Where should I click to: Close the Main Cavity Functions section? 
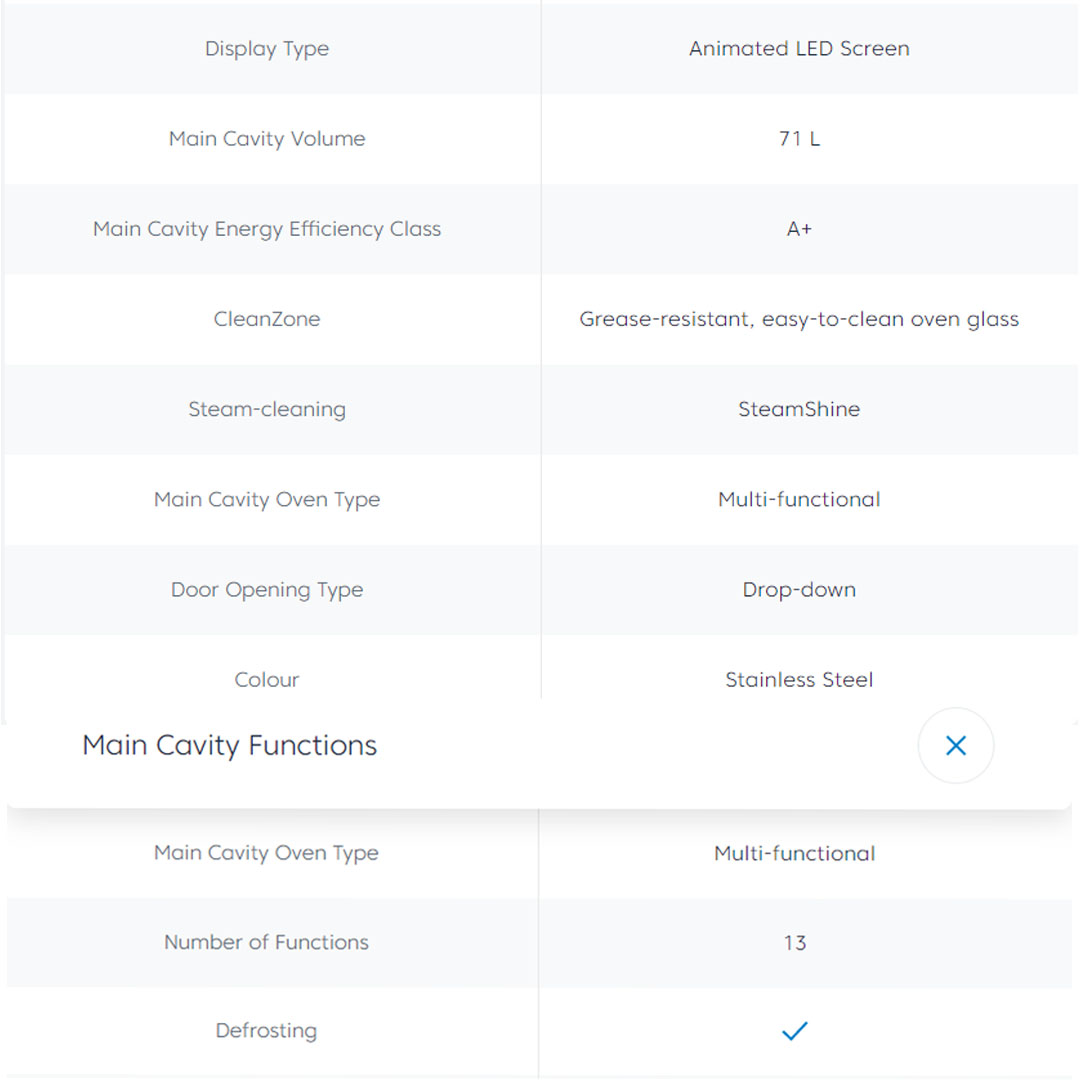pos(955,745)
